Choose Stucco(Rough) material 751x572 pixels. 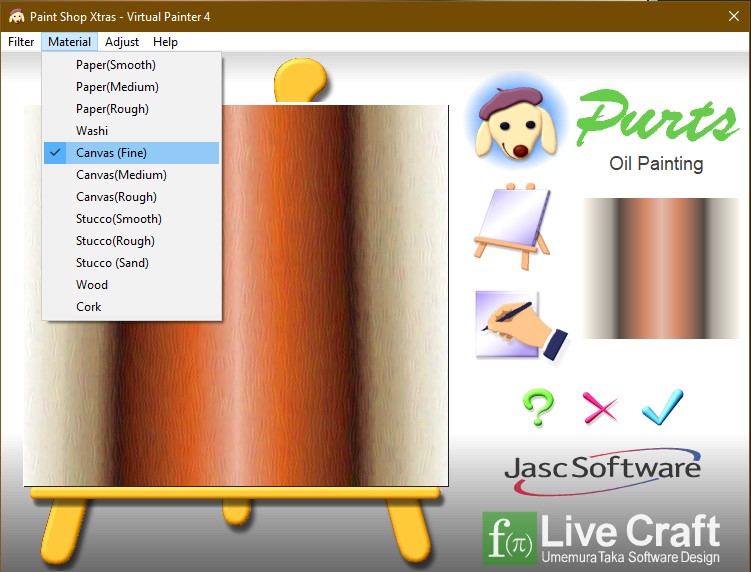tap(132, 241)
